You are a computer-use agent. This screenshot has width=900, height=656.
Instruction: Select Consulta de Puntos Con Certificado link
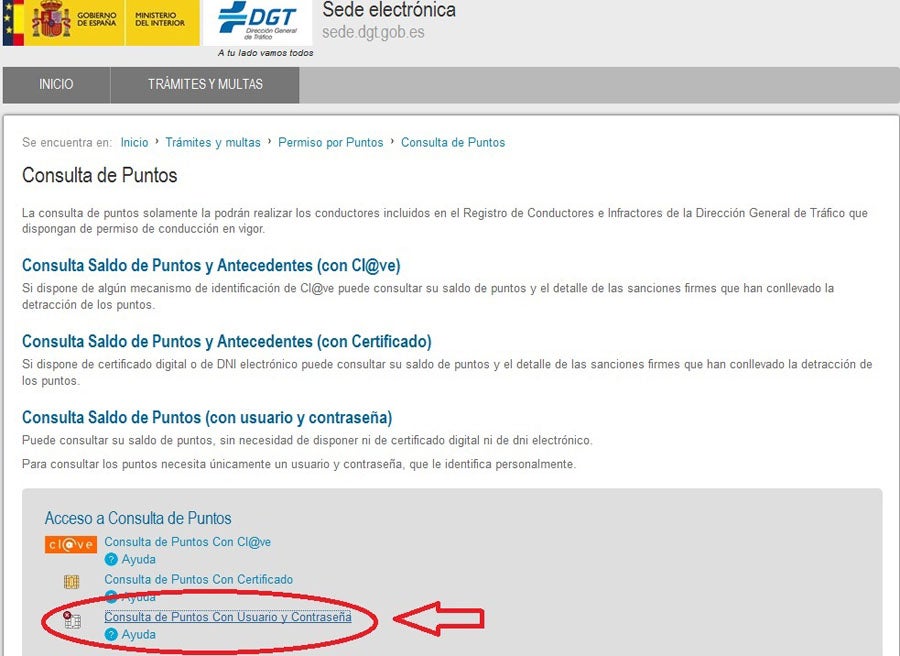click(199, 580)
